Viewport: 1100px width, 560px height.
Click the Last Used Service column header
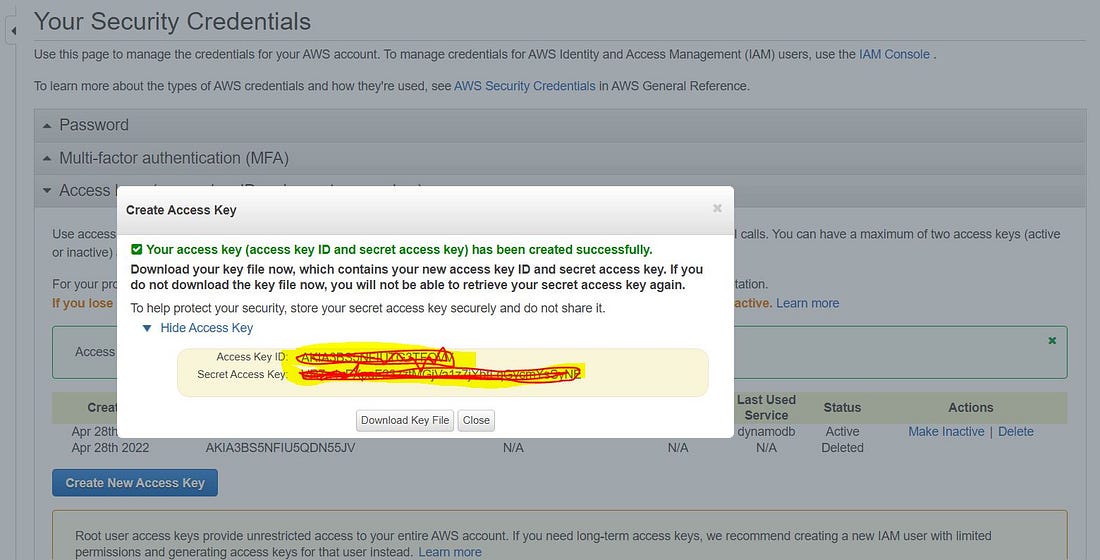point(766,407)
